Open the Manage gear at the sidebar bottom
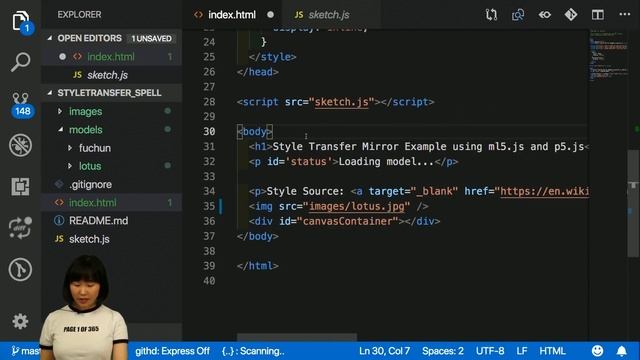 (20, 322)
